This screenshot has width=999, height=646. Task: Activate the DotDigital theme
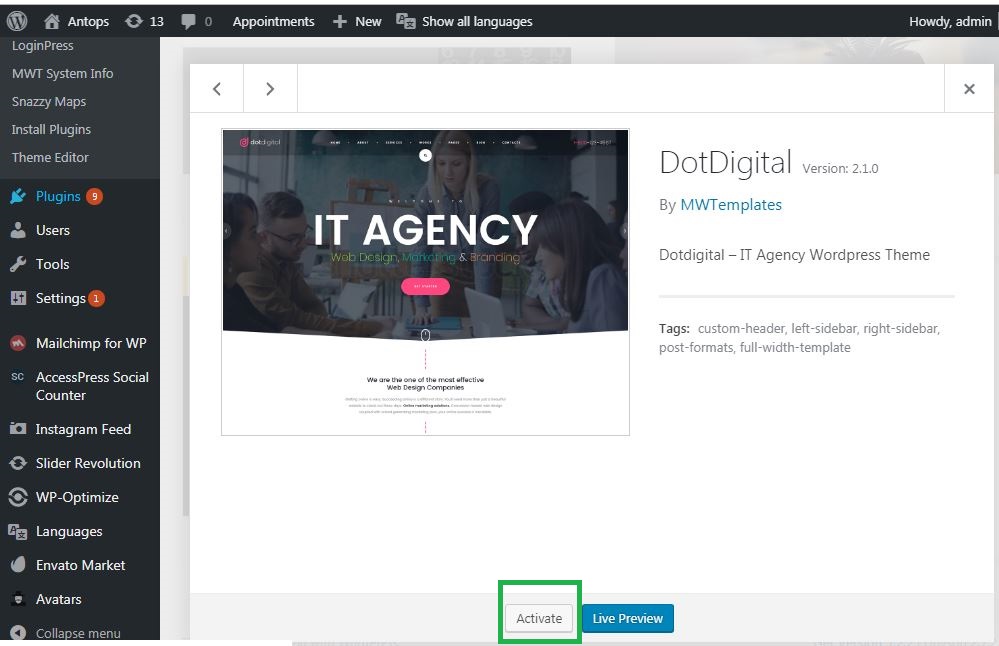(539, 618)
